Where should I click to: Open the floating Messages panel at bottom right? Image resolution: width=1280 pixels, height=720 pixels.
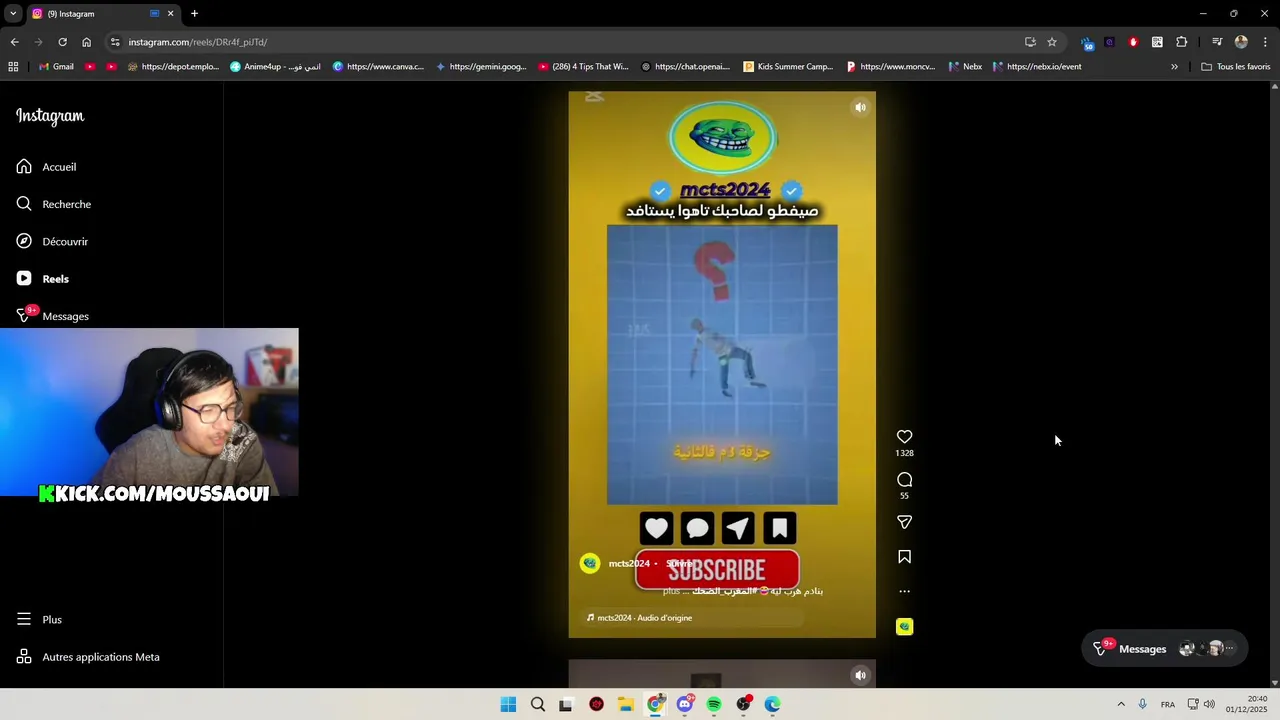pos(1165,649)
